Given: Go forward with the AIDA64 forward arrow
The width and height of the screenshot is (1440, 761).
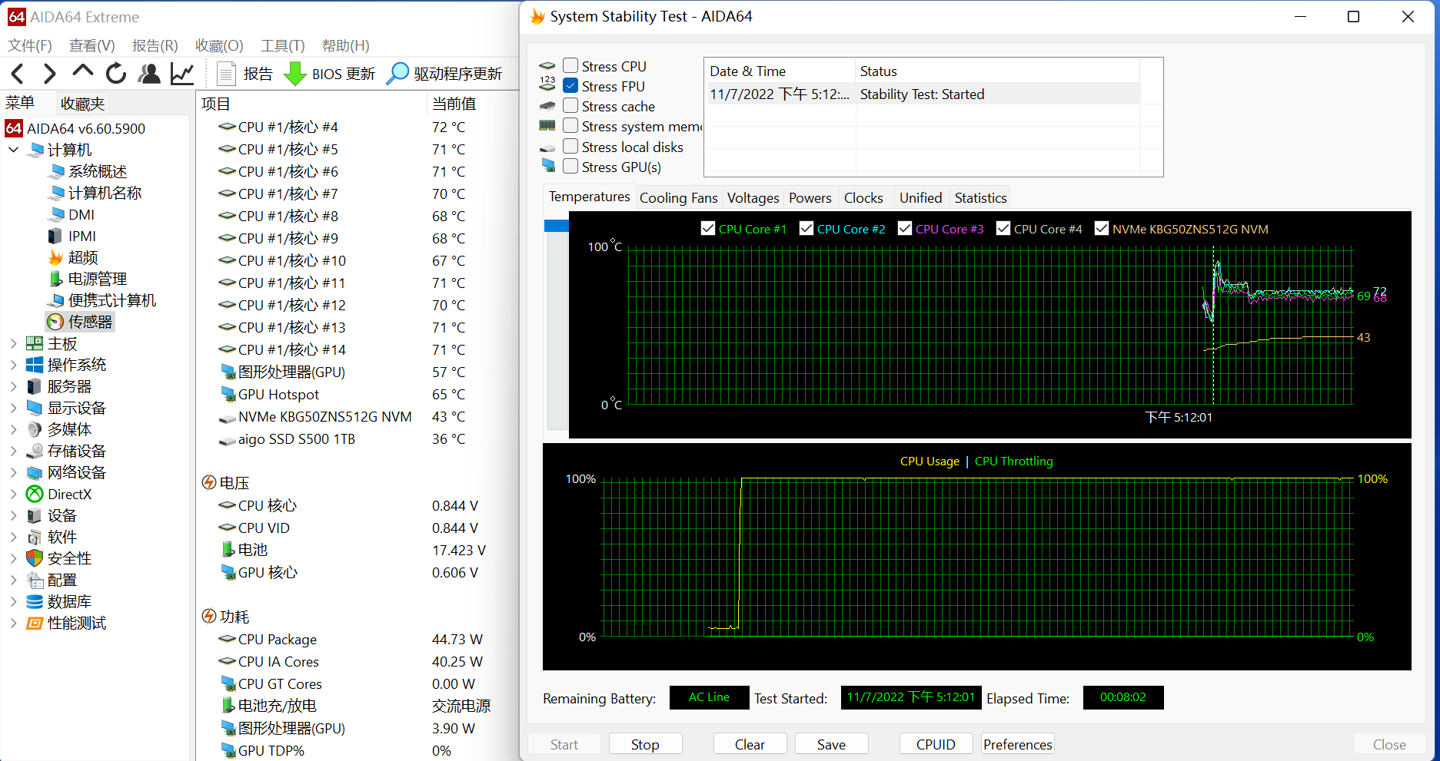Looking at the screenshot, I should tap(49, 73).
